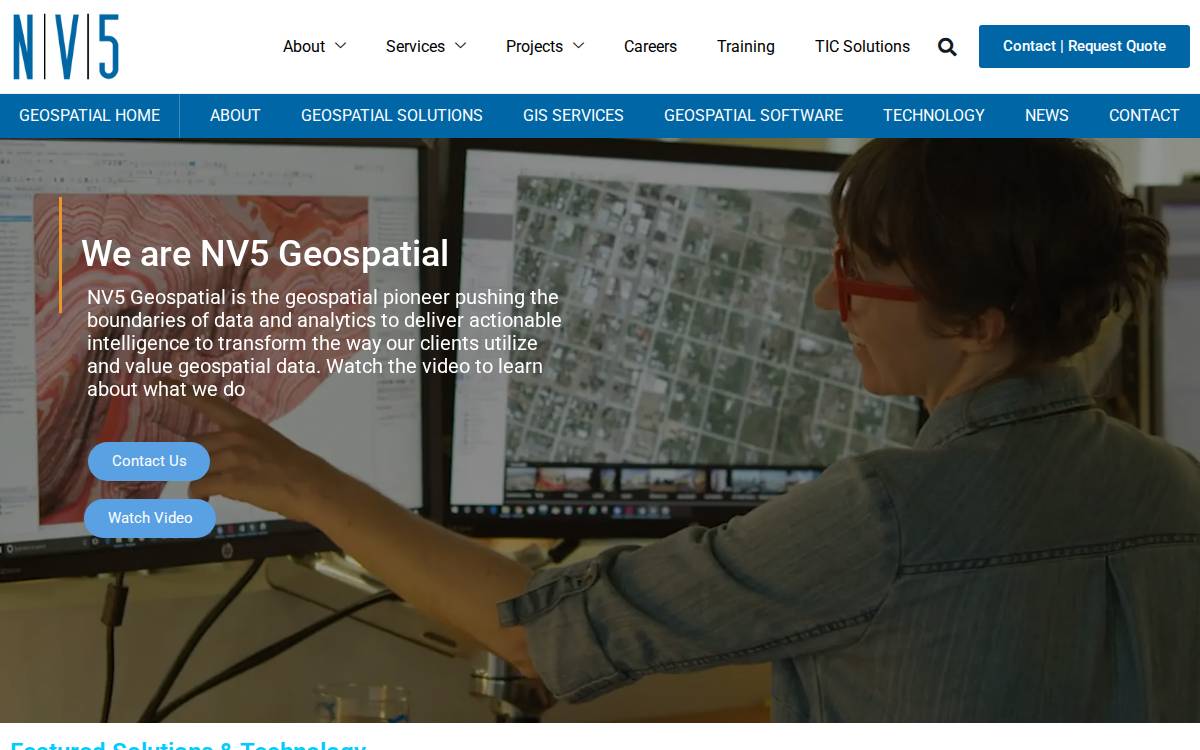1200x750 pixels.
Task: Go to Training page
Action: coord(746,46)
